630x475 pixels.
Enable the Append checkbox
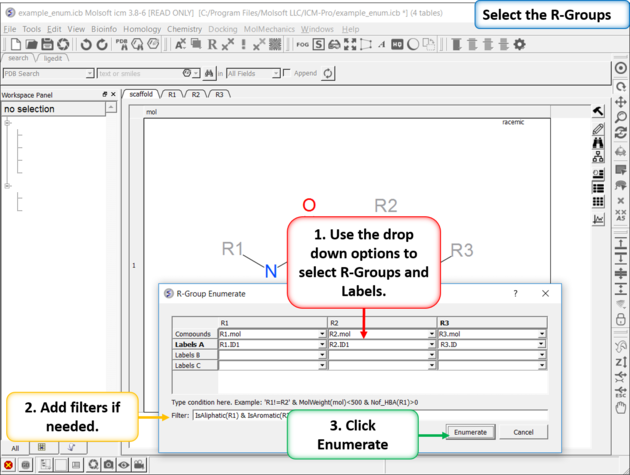[288, 73]
